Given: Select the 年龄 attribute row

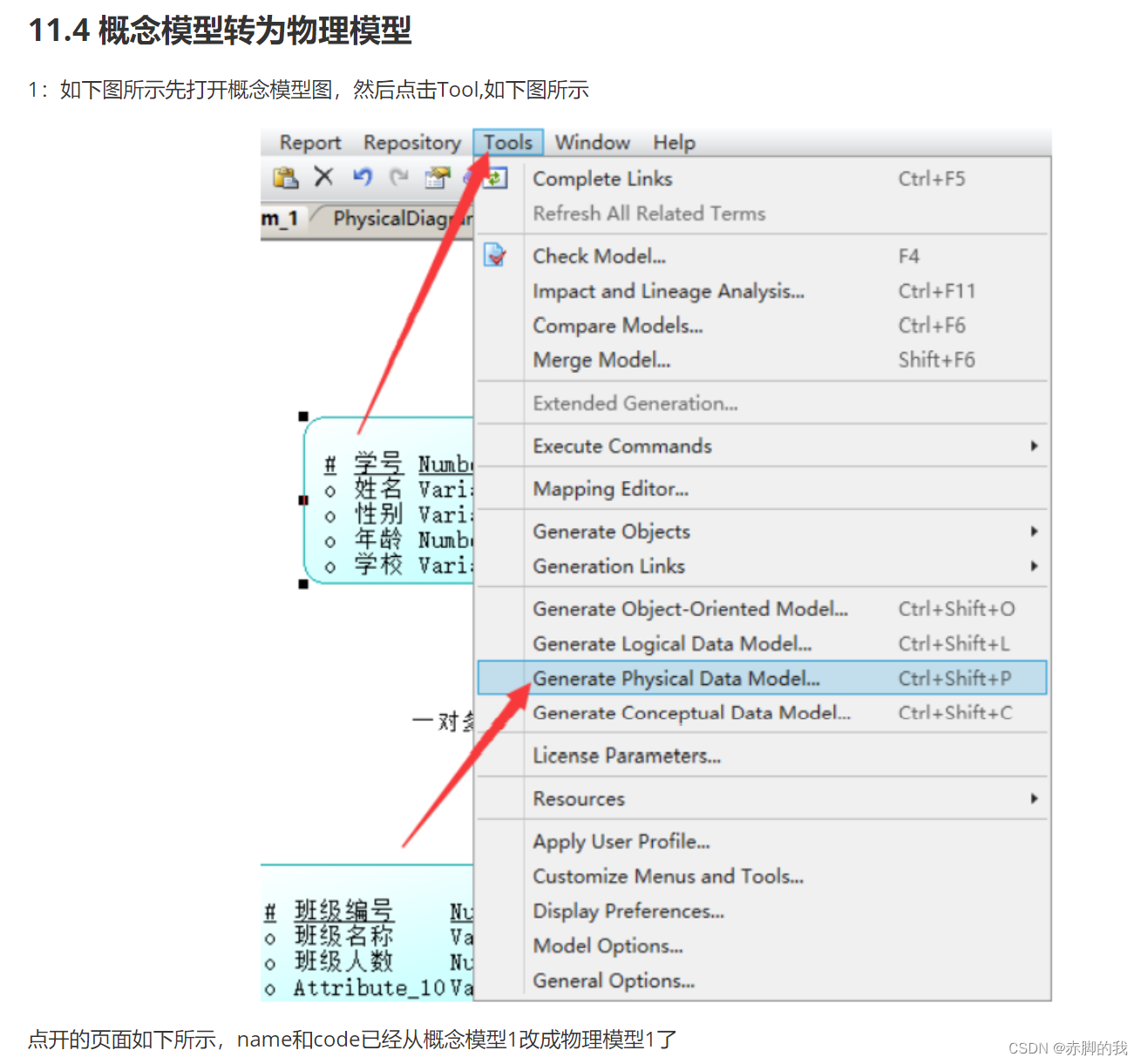Looking at the screenshot, I should click(x=397, y=539).
